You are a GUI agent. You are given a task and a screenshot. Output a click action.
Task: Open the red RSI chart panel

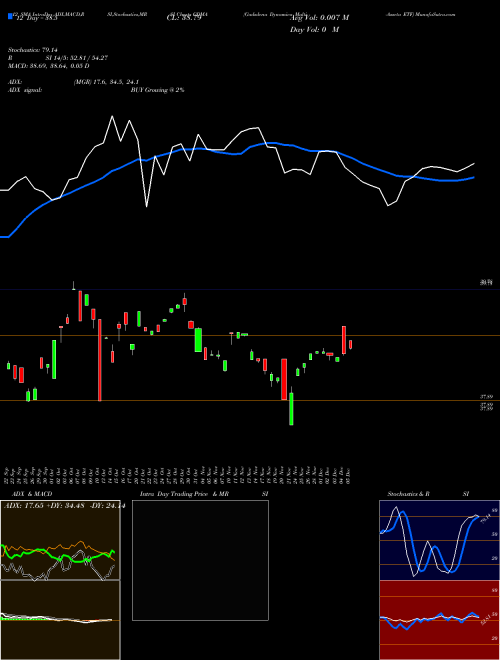439,620
